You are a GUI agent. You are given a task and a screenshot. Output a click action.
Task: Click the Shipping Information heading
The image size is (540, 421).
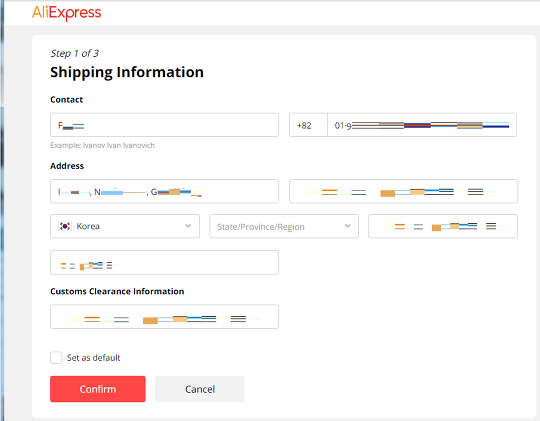tap(127, 72)
